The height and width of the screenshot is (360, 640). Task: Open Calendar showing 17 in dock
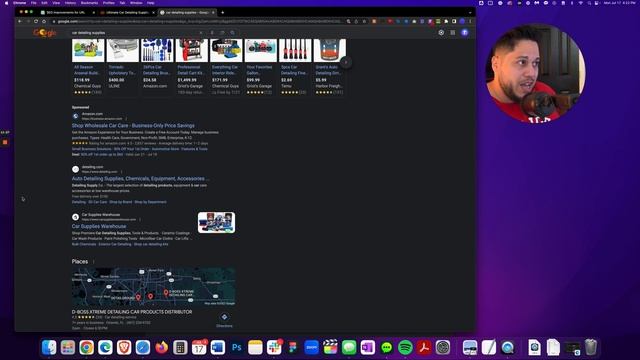199,347
